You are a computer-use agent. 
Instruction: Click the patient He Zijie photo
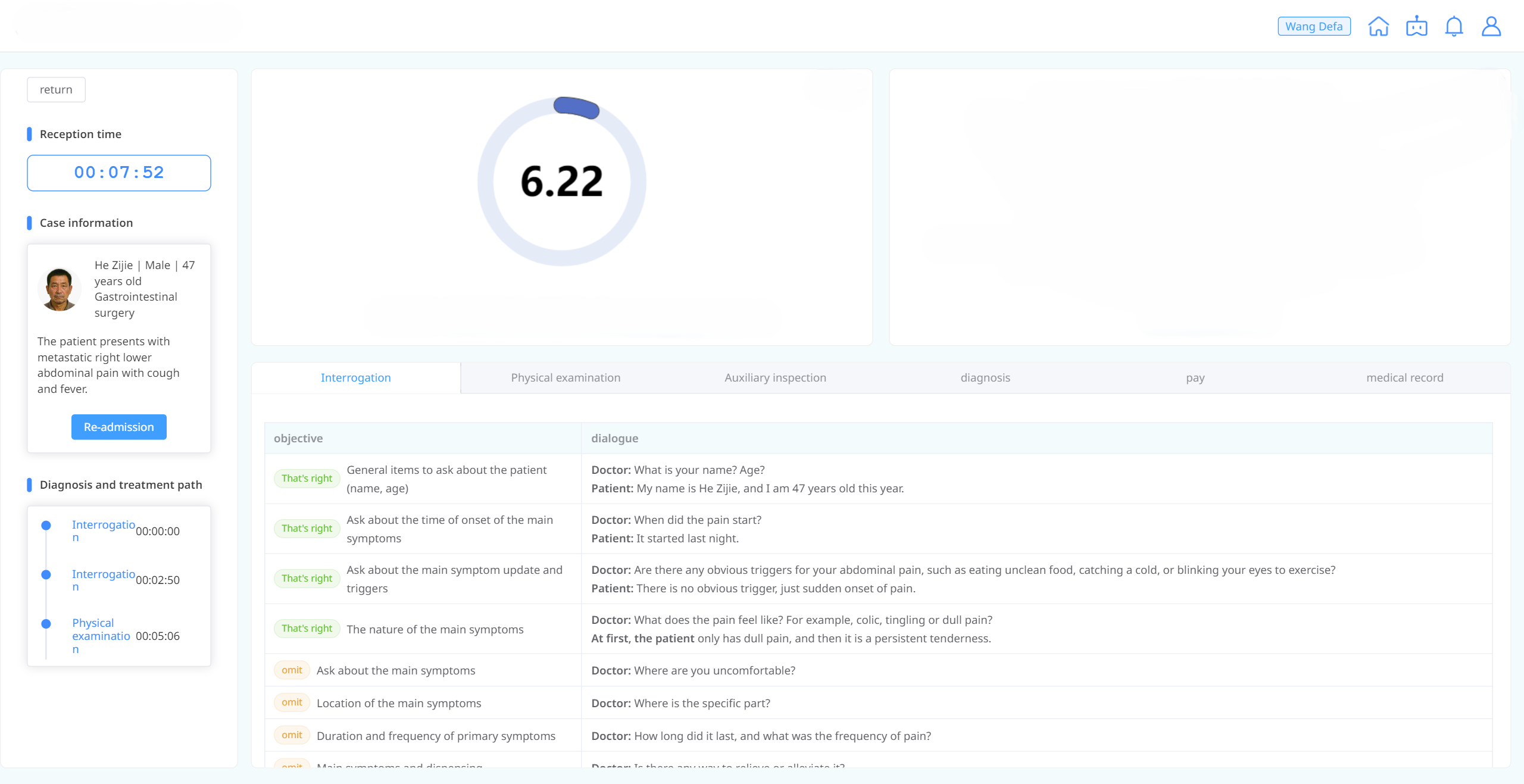click(x=59, y=289)
